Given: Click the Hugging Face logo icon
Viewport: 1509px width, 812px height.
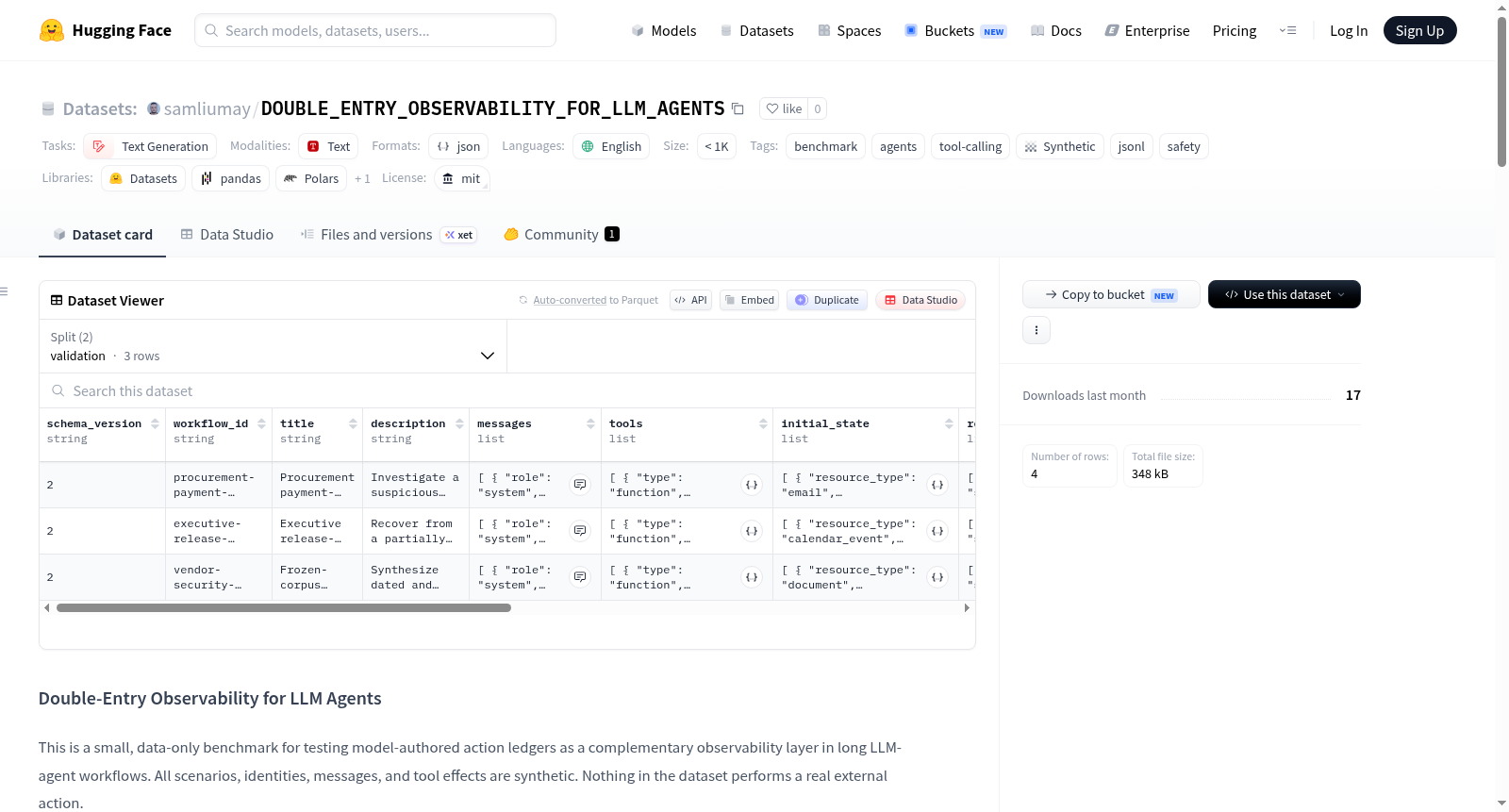Looking at the screenshot, I should (52, 30).
